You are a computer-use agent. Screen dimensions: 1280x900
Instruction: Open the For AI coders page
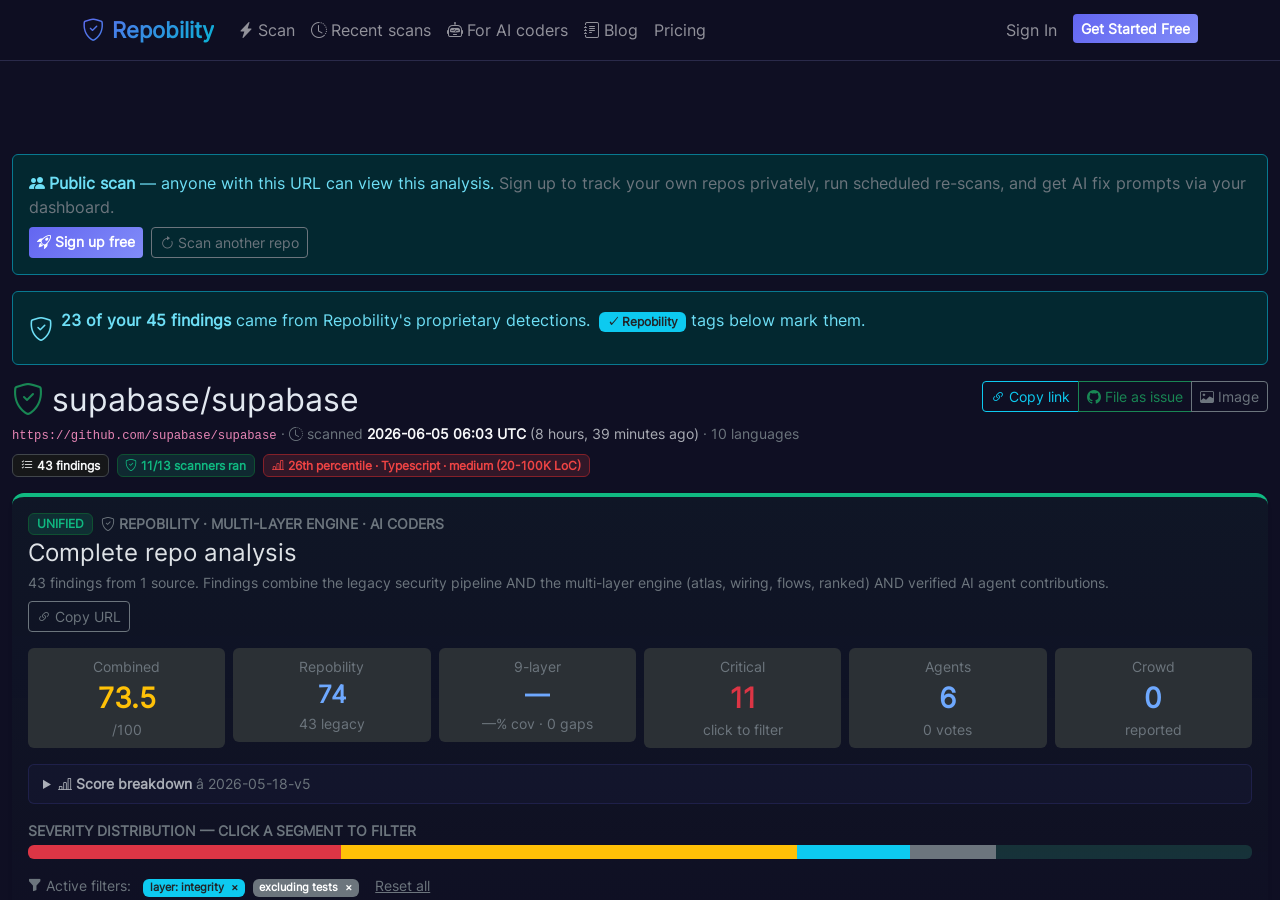508,30
